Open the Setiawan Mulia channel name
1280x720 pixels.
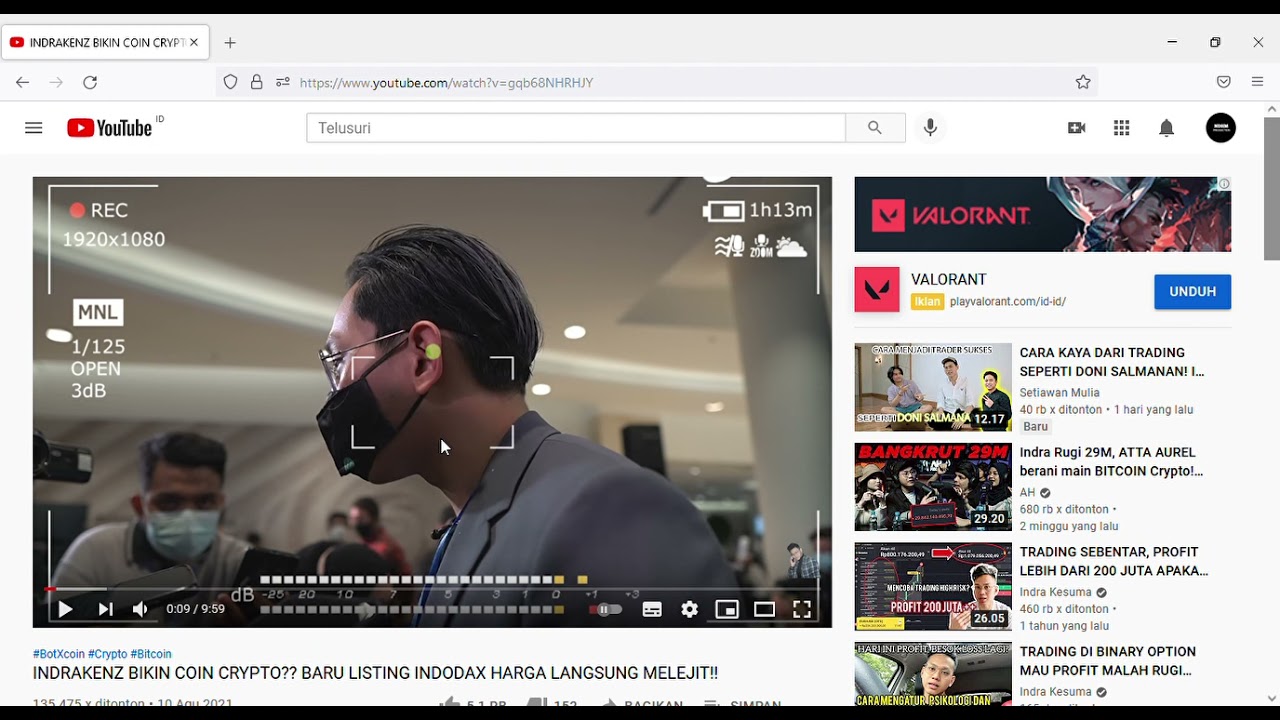point(1060,393)
